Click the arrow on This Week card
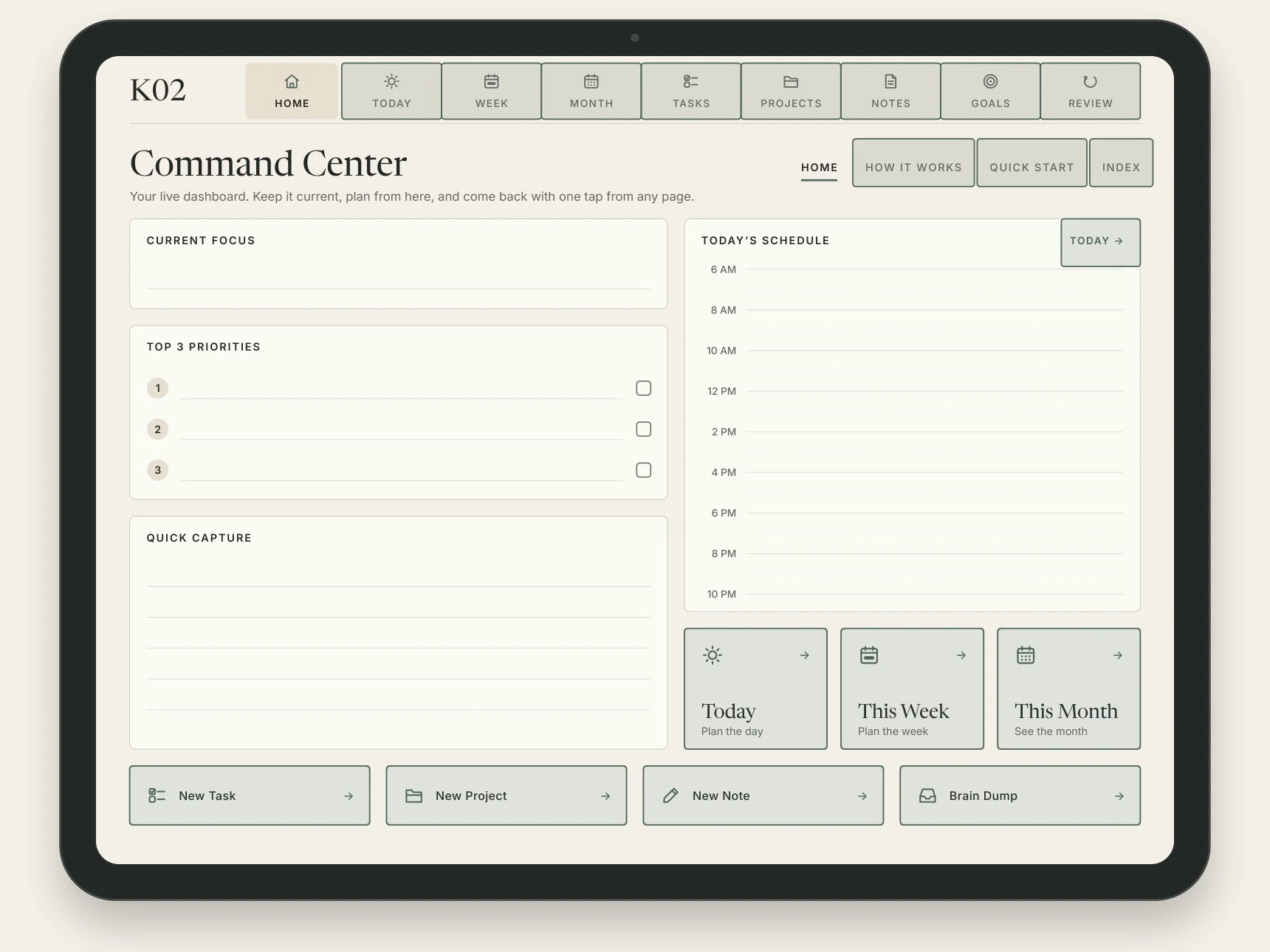1270x952 pixels. point(961,655)
